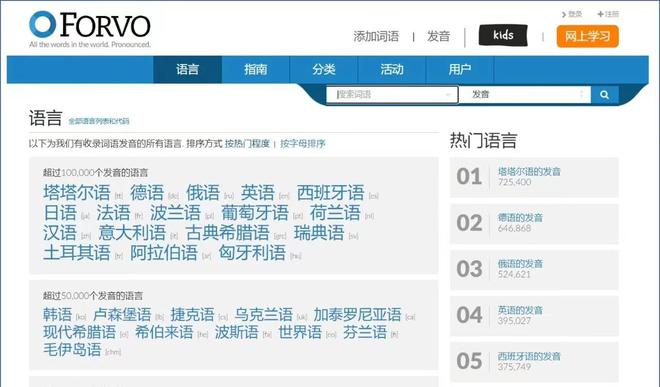
Task: Click the orange 网上学习 button
Action: (x=587, y=36)
